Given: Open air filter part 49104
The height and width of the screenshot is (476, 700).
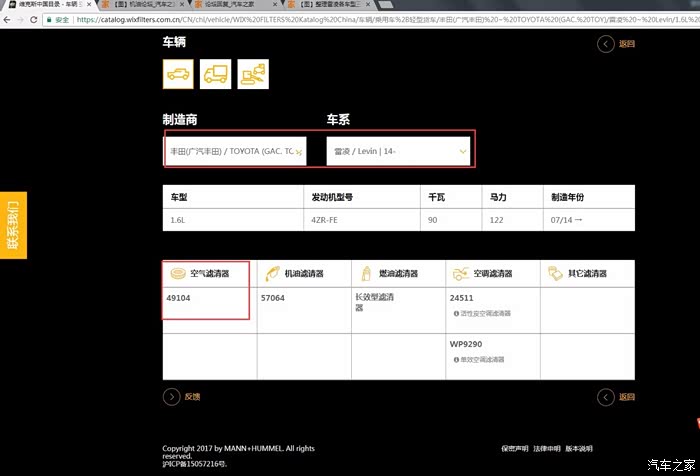Looking at the screenshot, I should coord(178,298).
